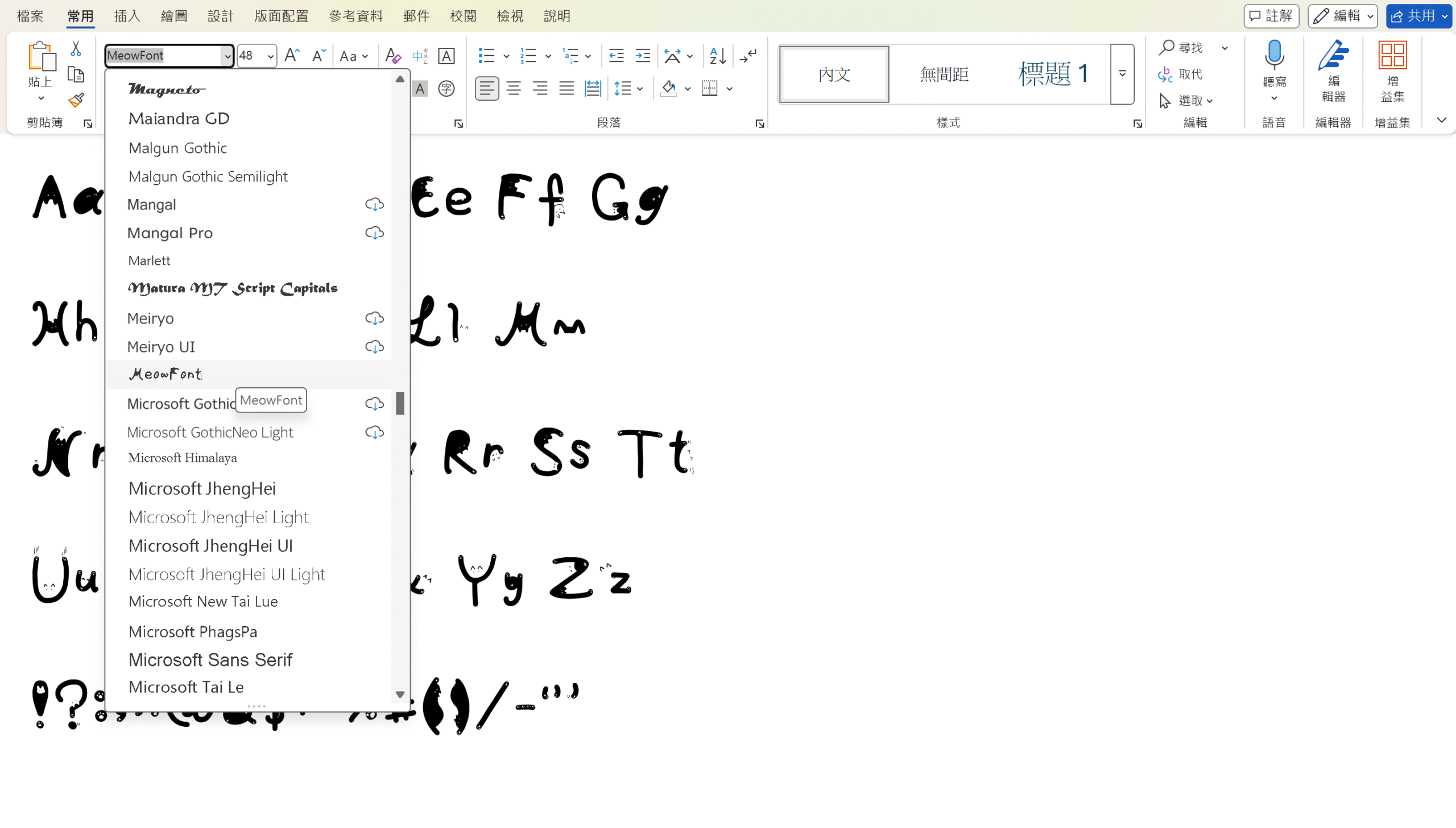The width and height of the screenshot is (1456, 828).
Task: Open the Dictate microphone tool
Action: 1274,57
